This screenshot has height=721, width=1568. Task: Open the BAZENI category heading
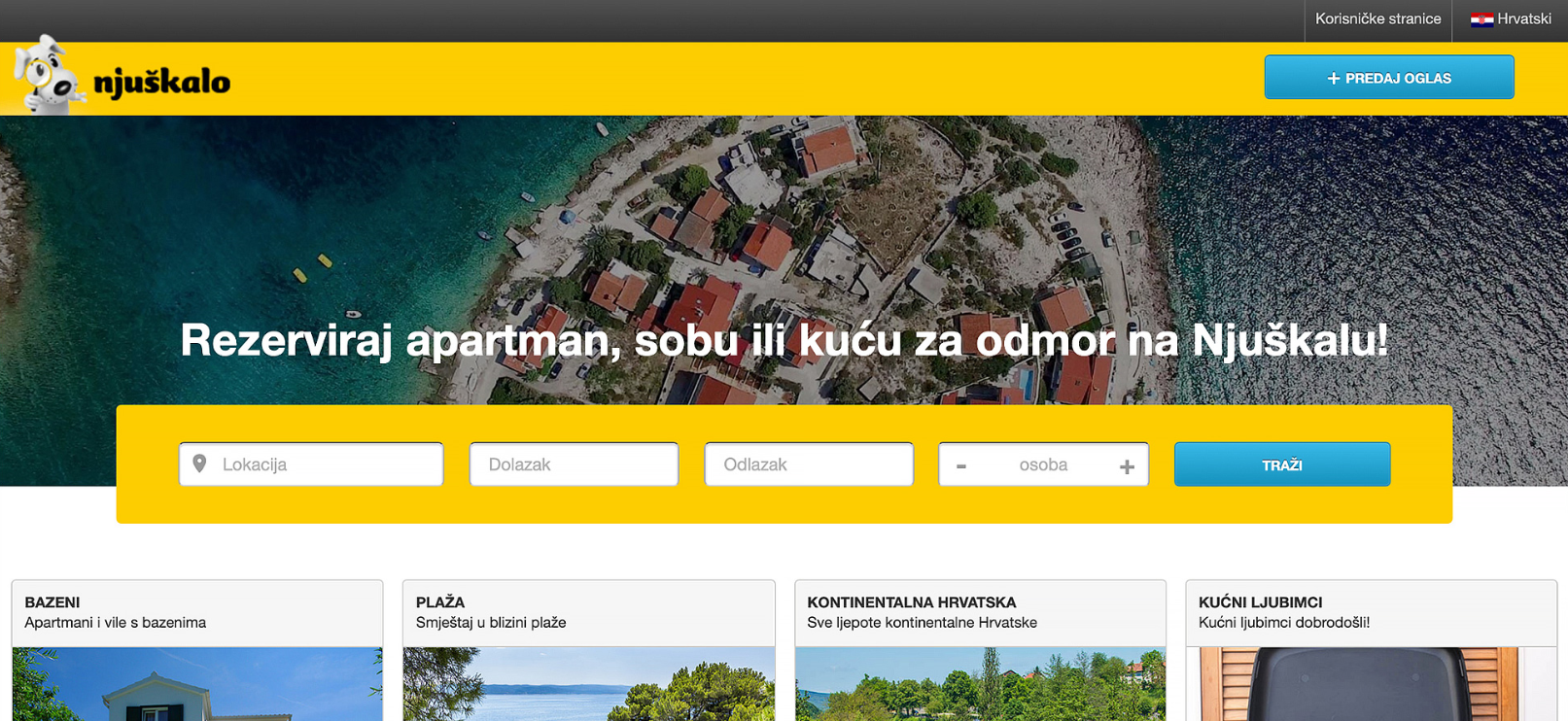pos(52,602)
